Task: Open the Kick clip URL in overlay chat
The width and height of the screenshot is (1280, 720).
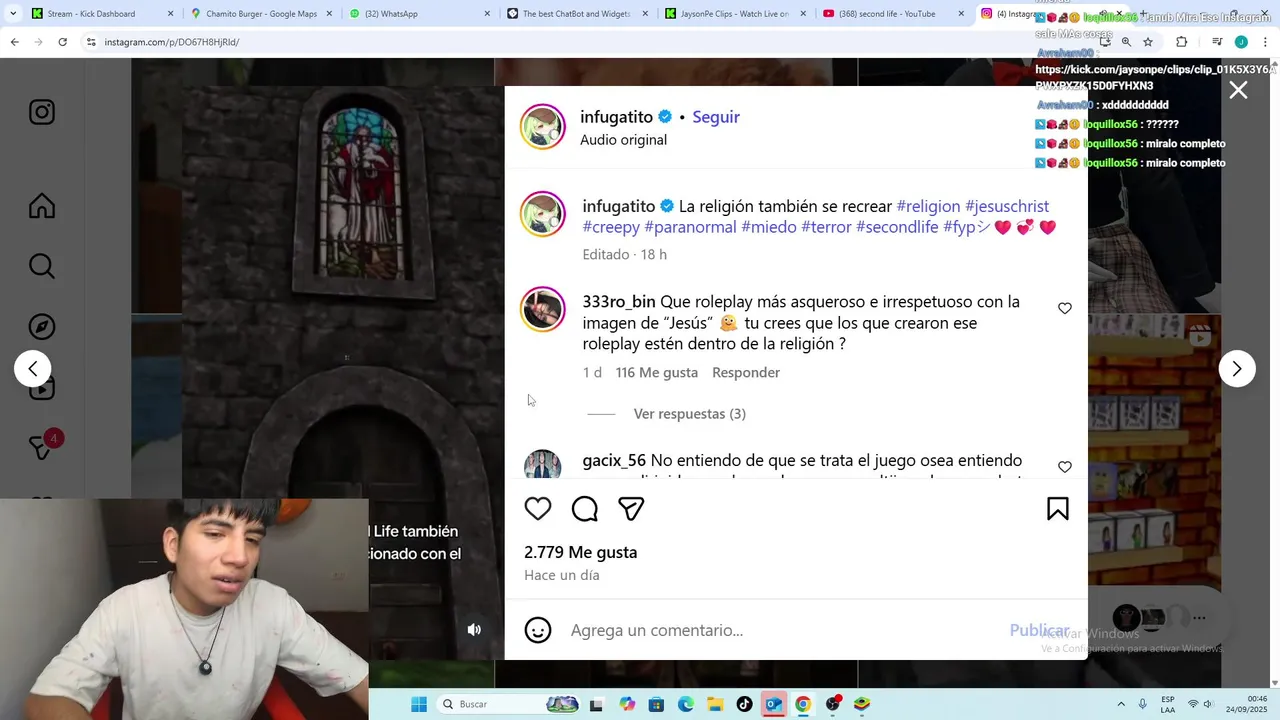Action: tap(1155, 78)
